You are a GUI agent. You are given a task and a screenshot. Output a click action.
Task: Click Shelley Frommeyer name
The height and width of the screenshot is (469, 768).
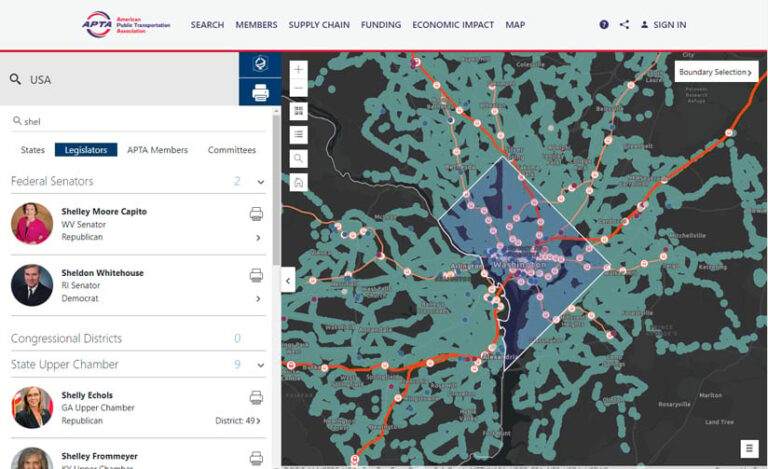coord(99,456)
